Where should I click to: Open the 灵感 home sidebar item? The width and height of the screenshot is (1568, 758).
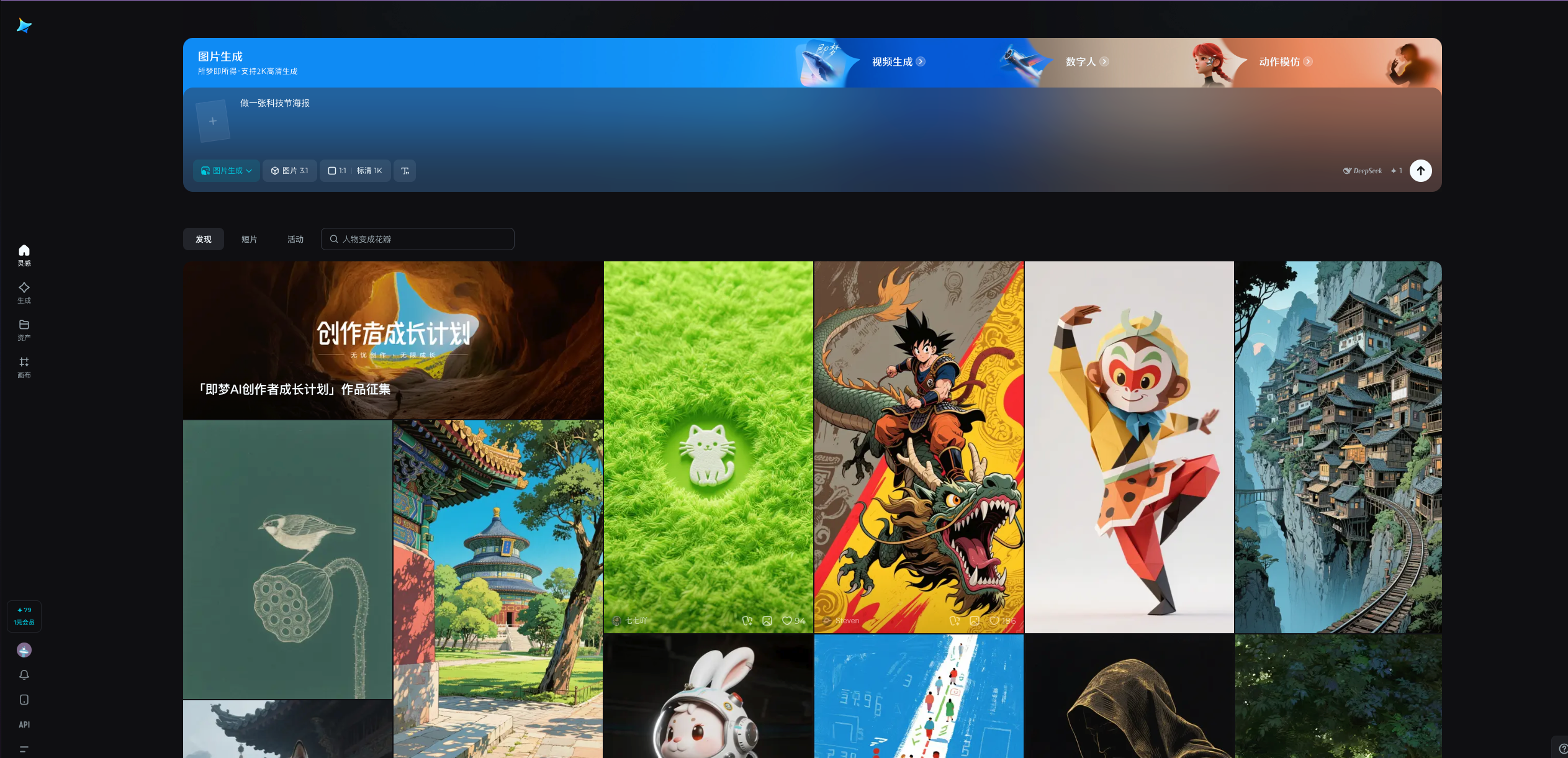click(24, 255)
